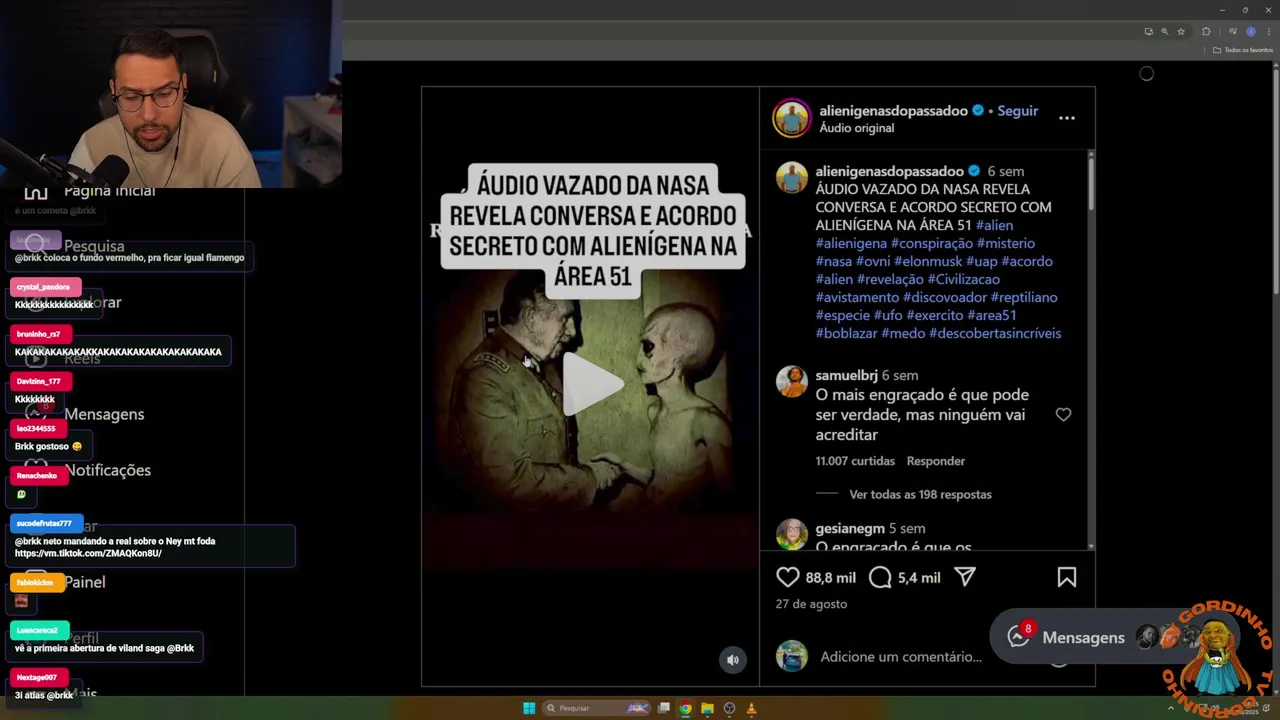Open the #elonmusk hashtag
Screen dimensions: 1280x720
[933, 261]
